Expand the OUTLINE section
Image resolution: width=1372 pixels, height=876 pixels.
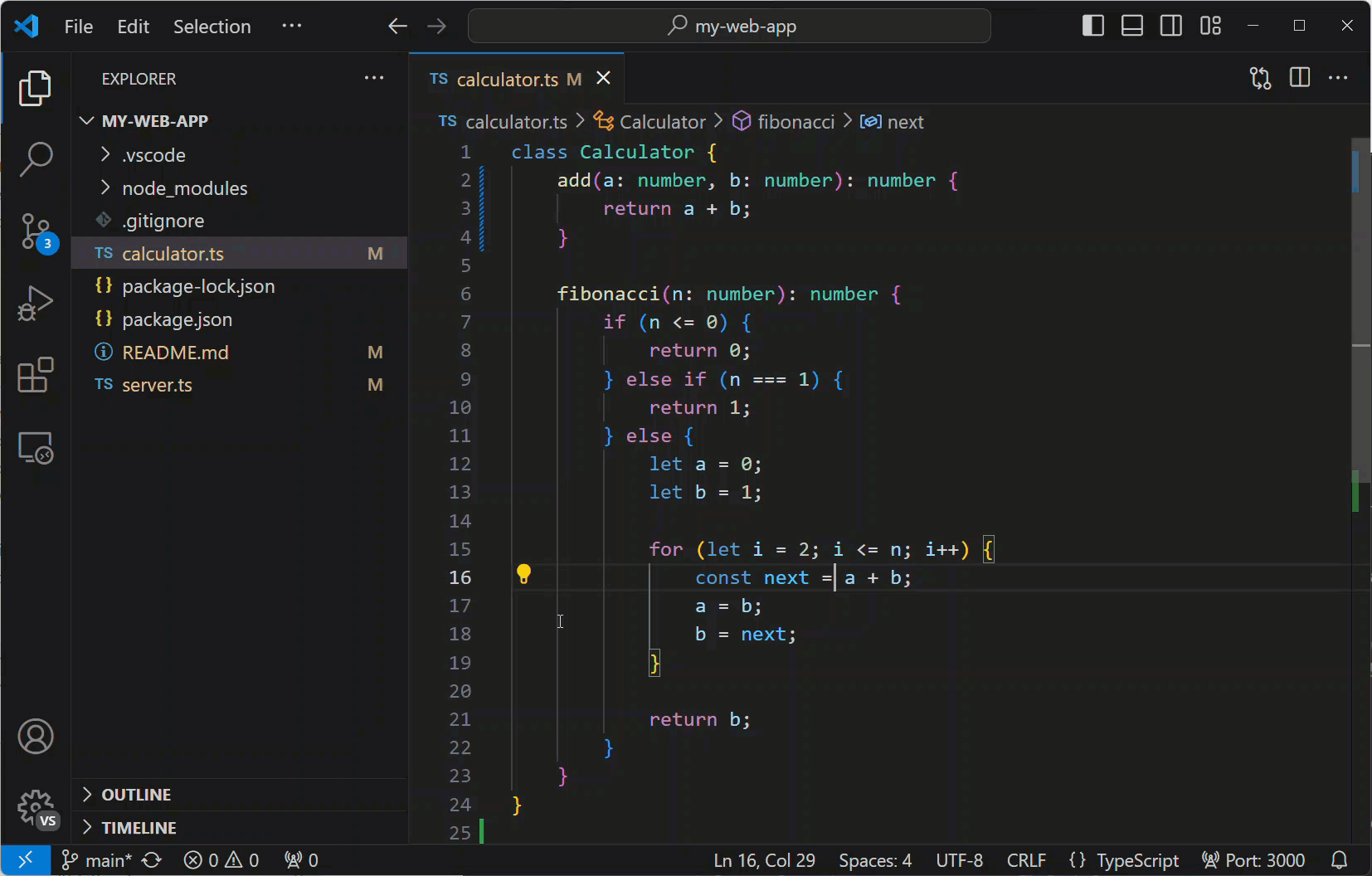[x=136, y=795]
